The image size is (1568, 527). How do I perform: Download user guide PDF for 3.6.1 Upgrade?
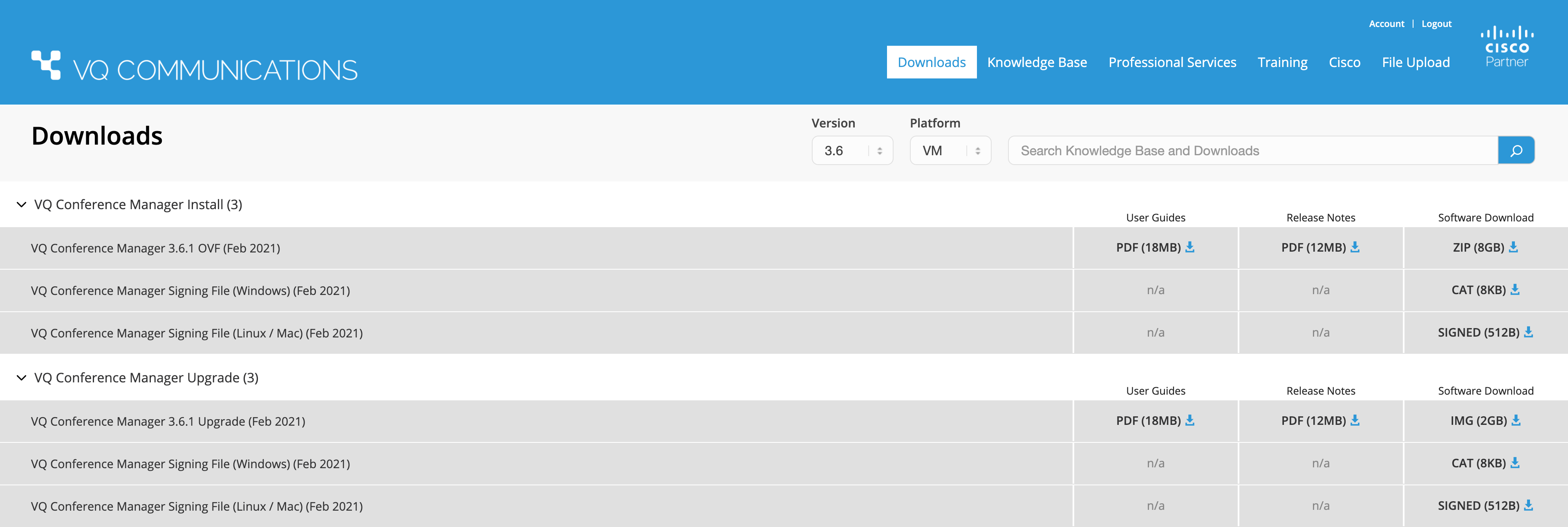pyautogui.click(x=1155, y=421)
